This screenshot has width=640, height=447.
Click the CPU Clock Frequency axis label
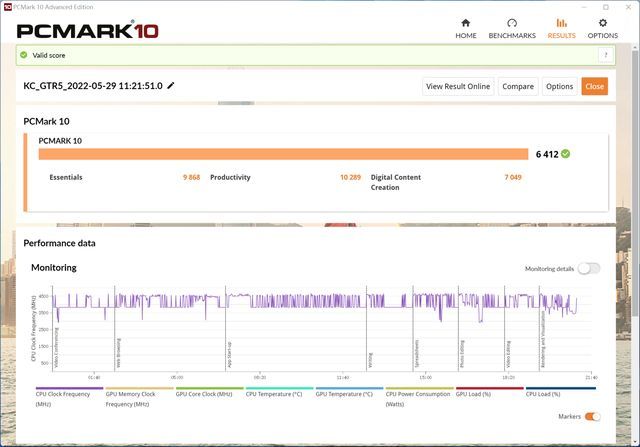coord(33,329)
